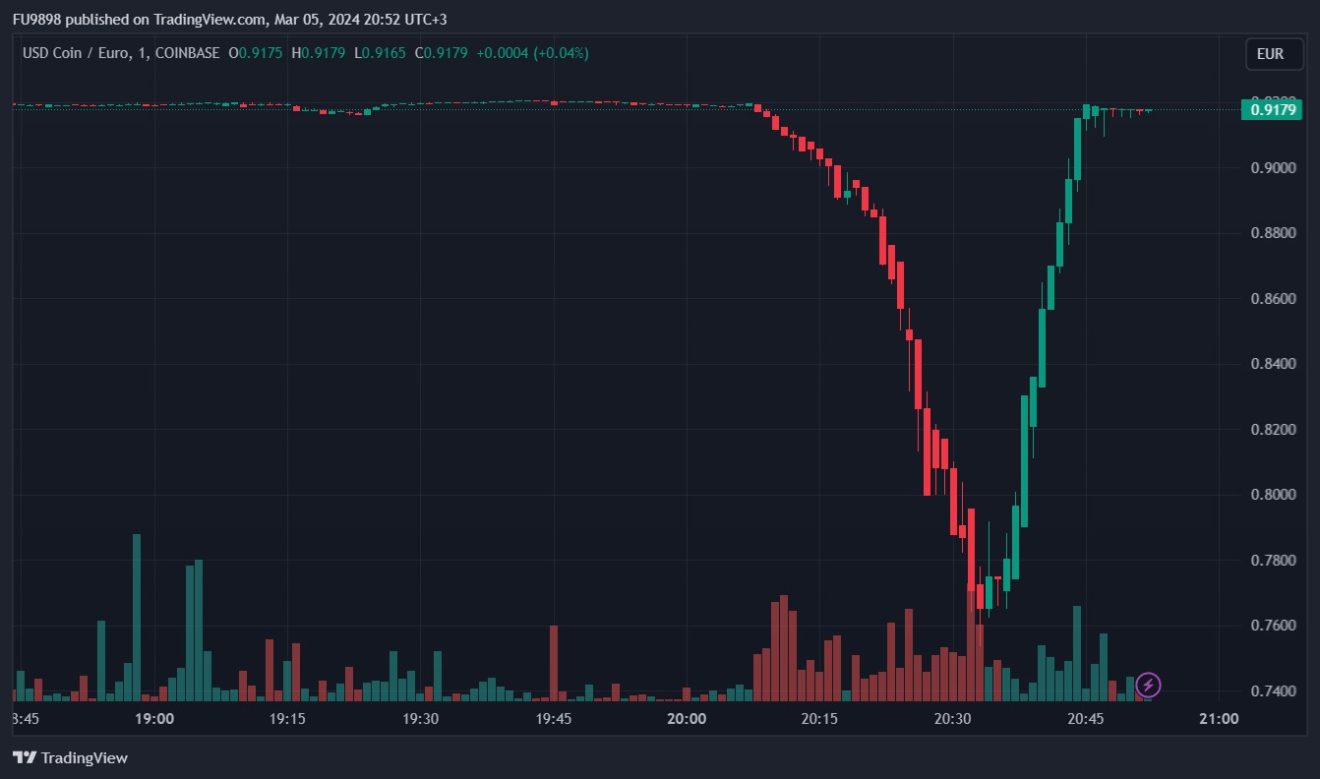The width and height of the screenshot is (1320, 779).
Task: Click the FU9898 published on TradingView.com header
Action: [229, 19]
